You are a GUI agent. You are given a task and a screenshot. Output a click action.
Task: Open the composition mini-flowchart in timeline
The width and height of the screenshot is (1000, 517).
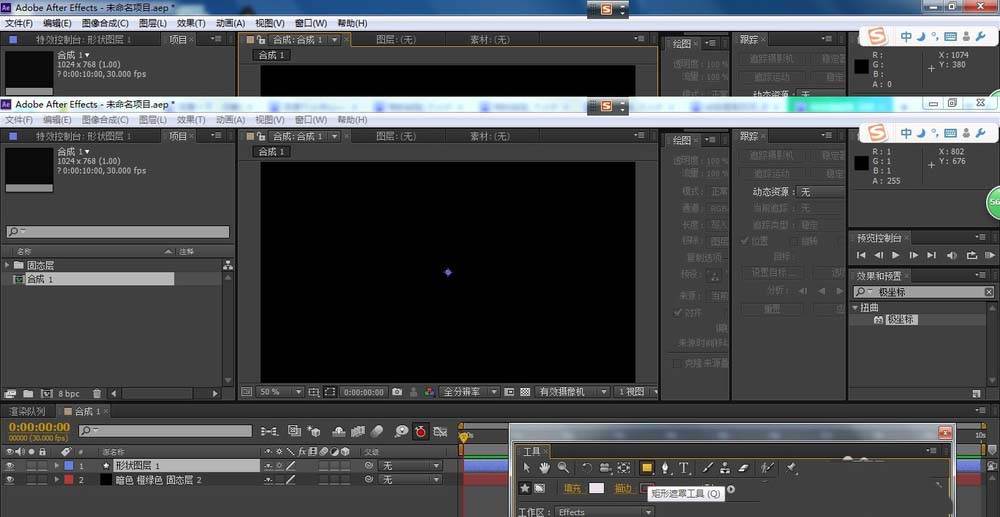pos(268,432)
